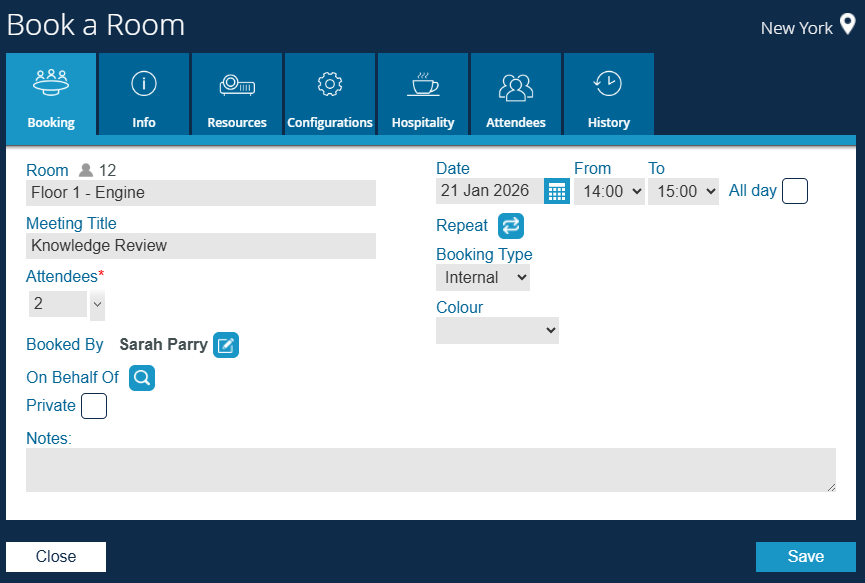Screen dimensions: 865x583
Task: Click the Save button
Action: tap(805, 557)
